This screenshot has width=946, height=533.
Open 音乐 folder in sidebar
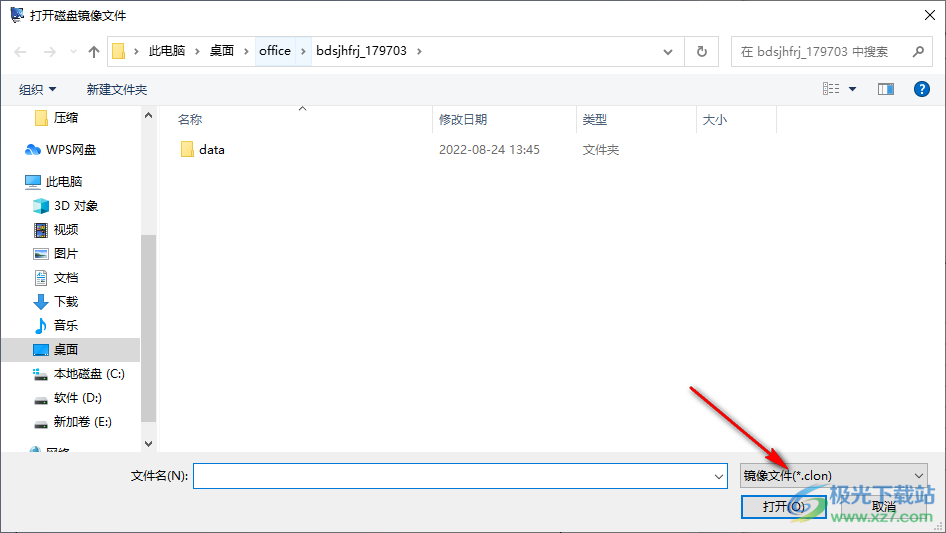[x=56, y=325]
